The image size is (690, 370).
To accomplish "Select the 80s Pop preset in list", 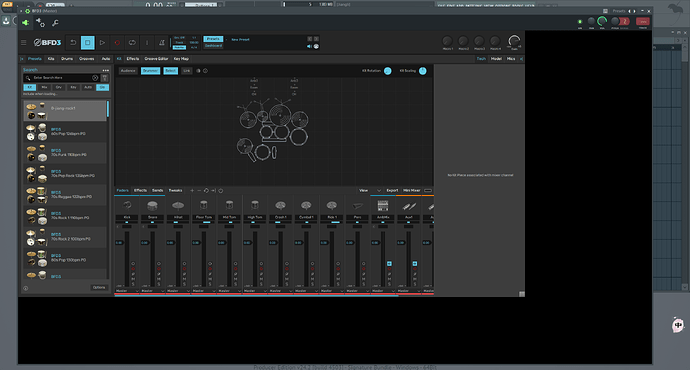I will tap(65, 258).
